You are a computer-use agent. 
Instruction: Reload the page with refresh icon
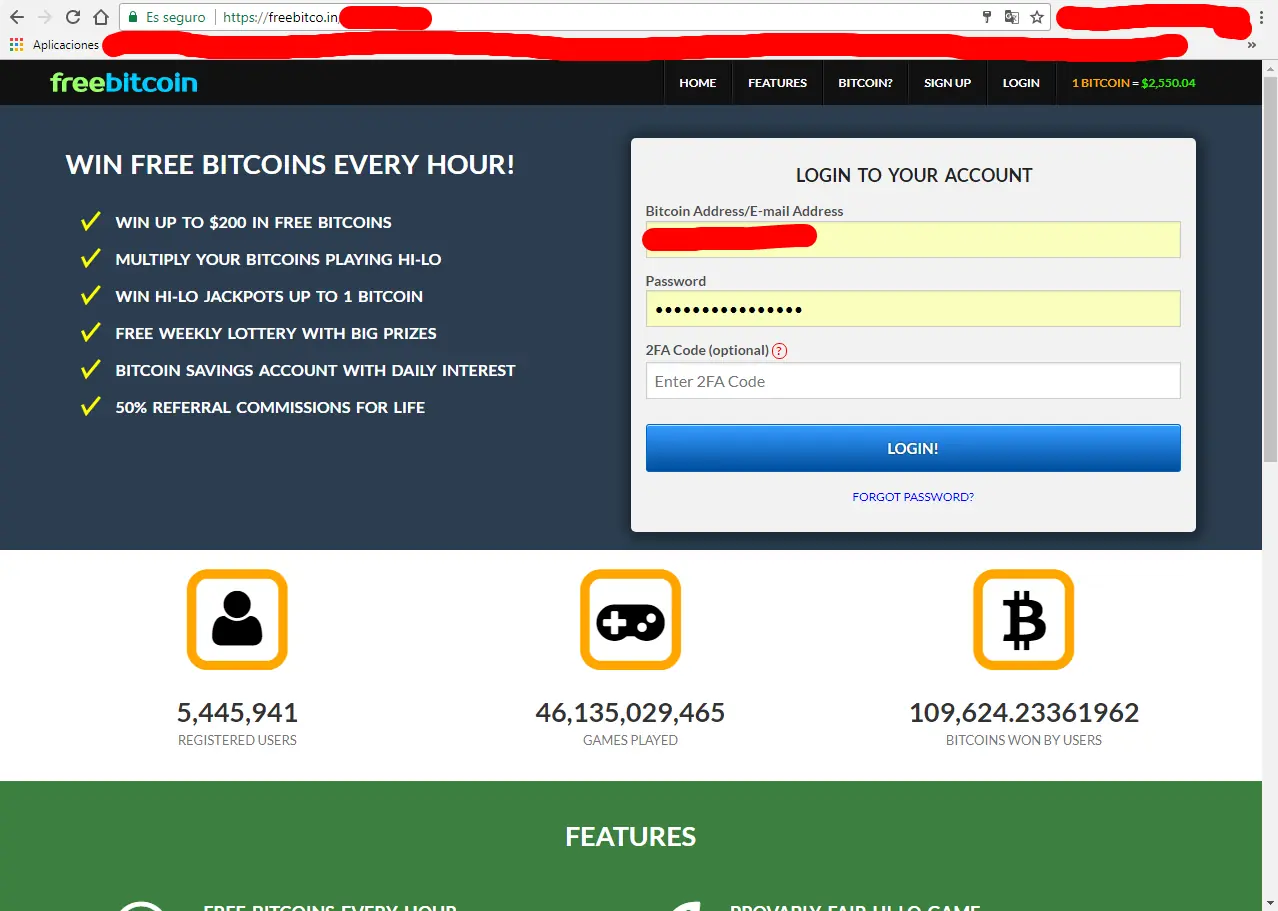click(72, 17)
